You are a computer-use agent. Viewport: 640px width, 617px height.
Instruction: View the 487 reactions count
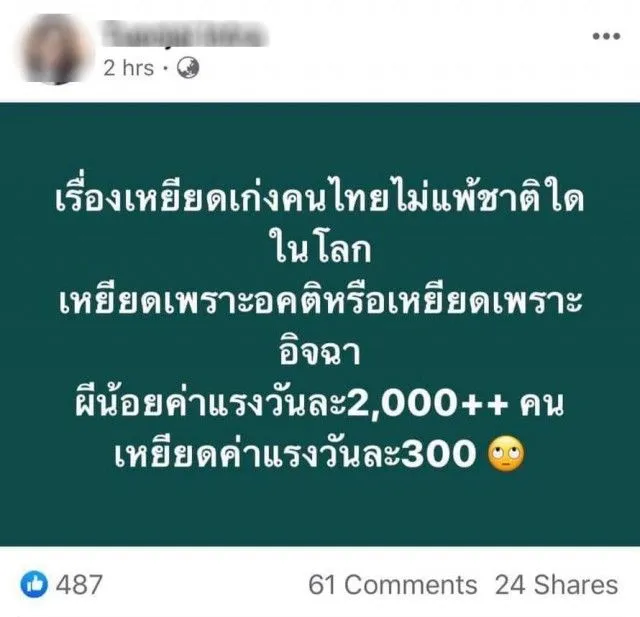[79, 584]
